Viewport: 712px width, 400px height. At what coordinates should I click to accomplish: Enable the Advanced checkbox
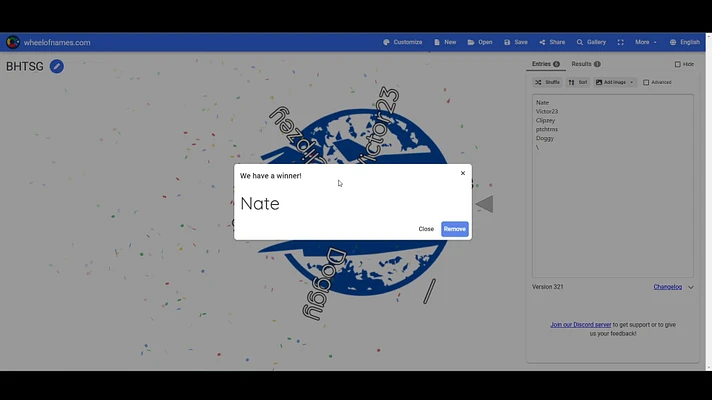pyautogui.click(x=646, y=82)
